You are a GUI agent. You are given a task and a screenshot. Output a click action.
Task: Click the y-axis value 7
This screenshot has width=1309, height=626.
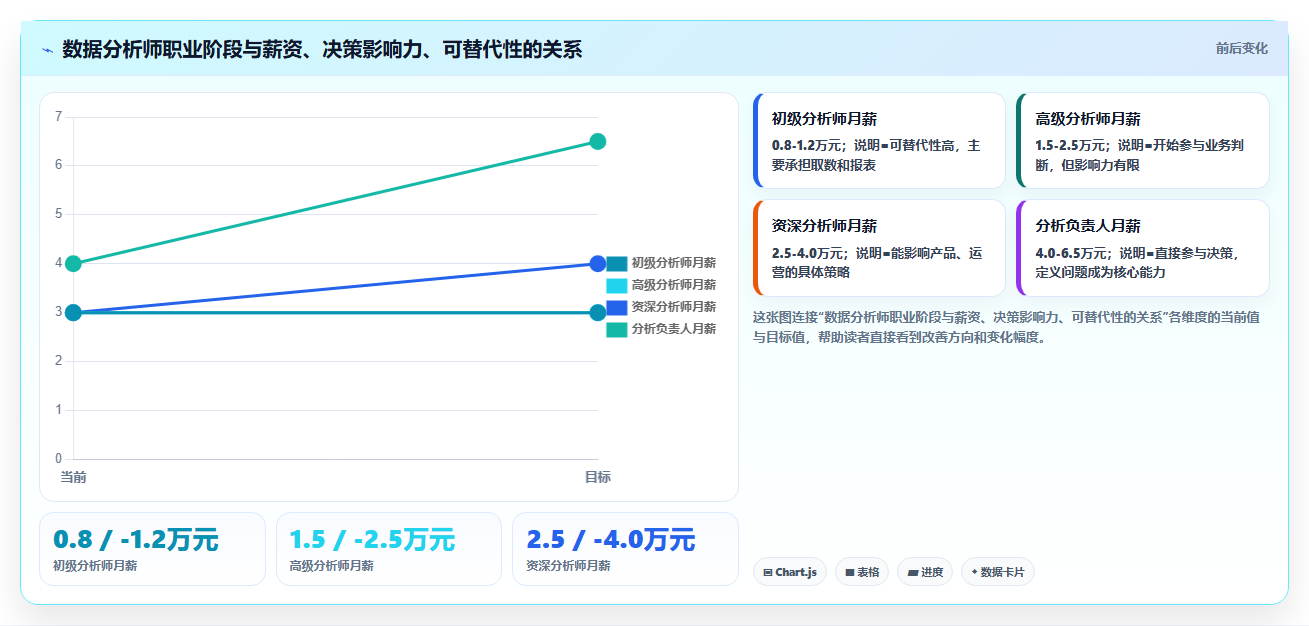[58, 117]
